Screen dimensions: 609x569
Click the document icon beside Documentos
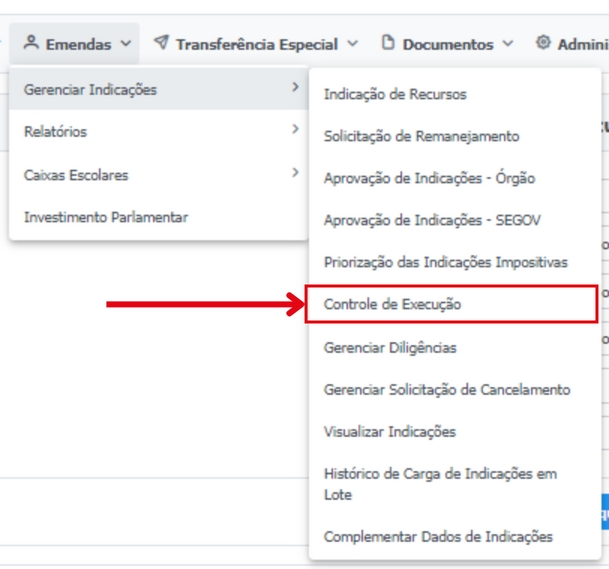(x=388, y=42)
